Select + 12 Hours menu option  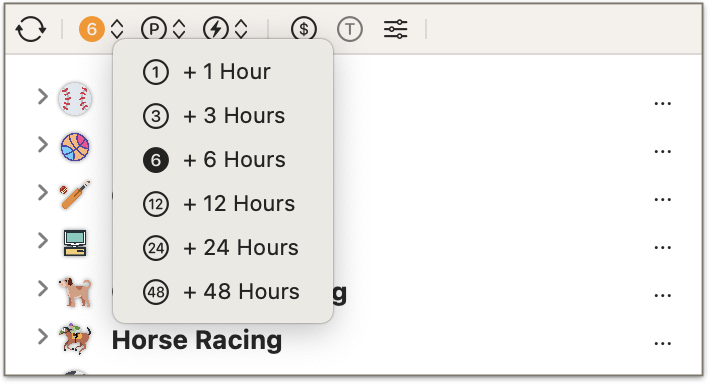pyautogui.click(x=223, y=204)
